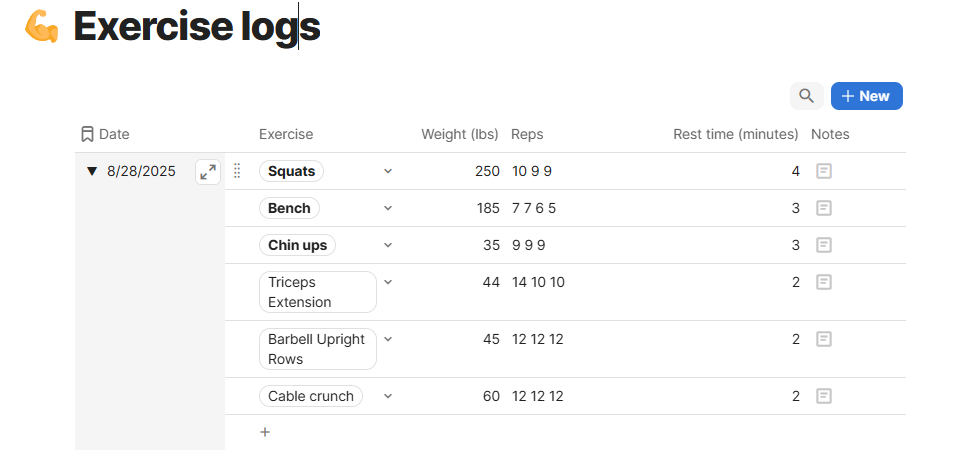Collapse the 8/28/2025 date group triangle
The height and width of the screenshot is (455, 957).
point(92,171)
